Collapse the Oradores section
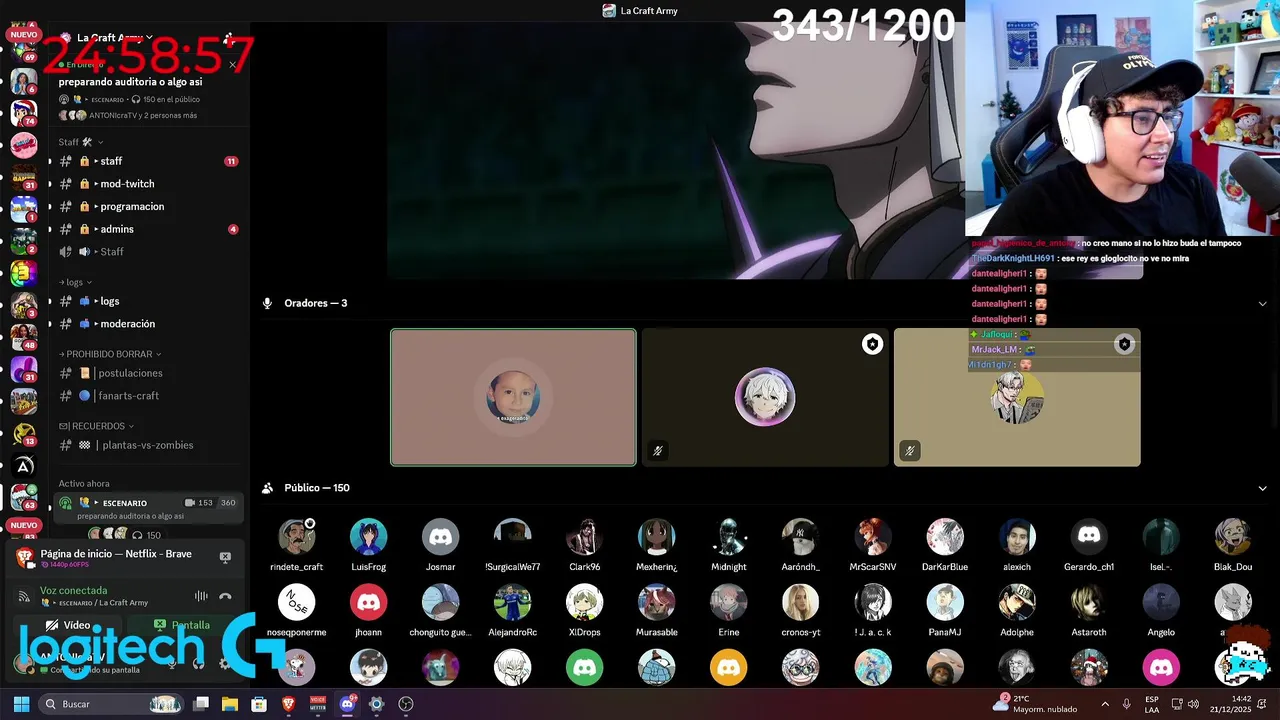This screenshot has height=720, width=1280. pos(1262,303)
